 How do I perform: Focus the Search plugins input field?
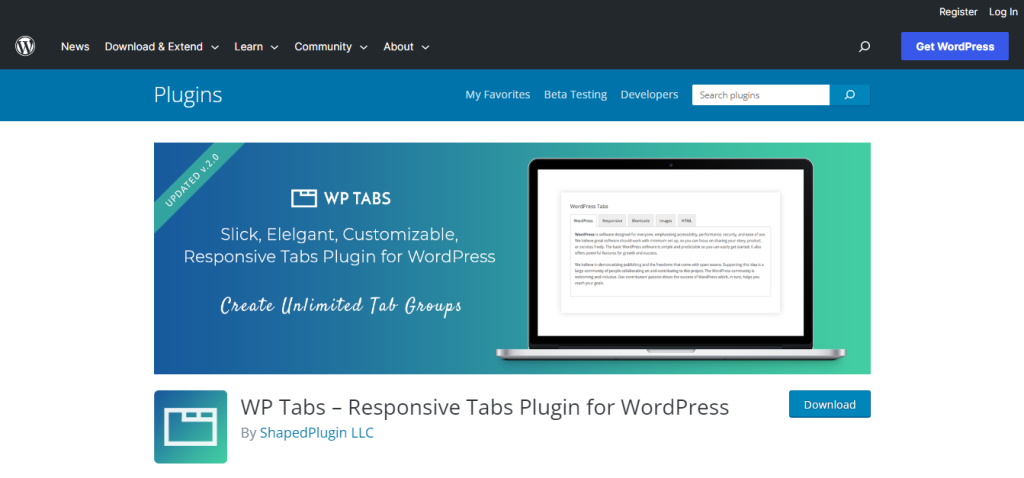click(x=761, y=95)
